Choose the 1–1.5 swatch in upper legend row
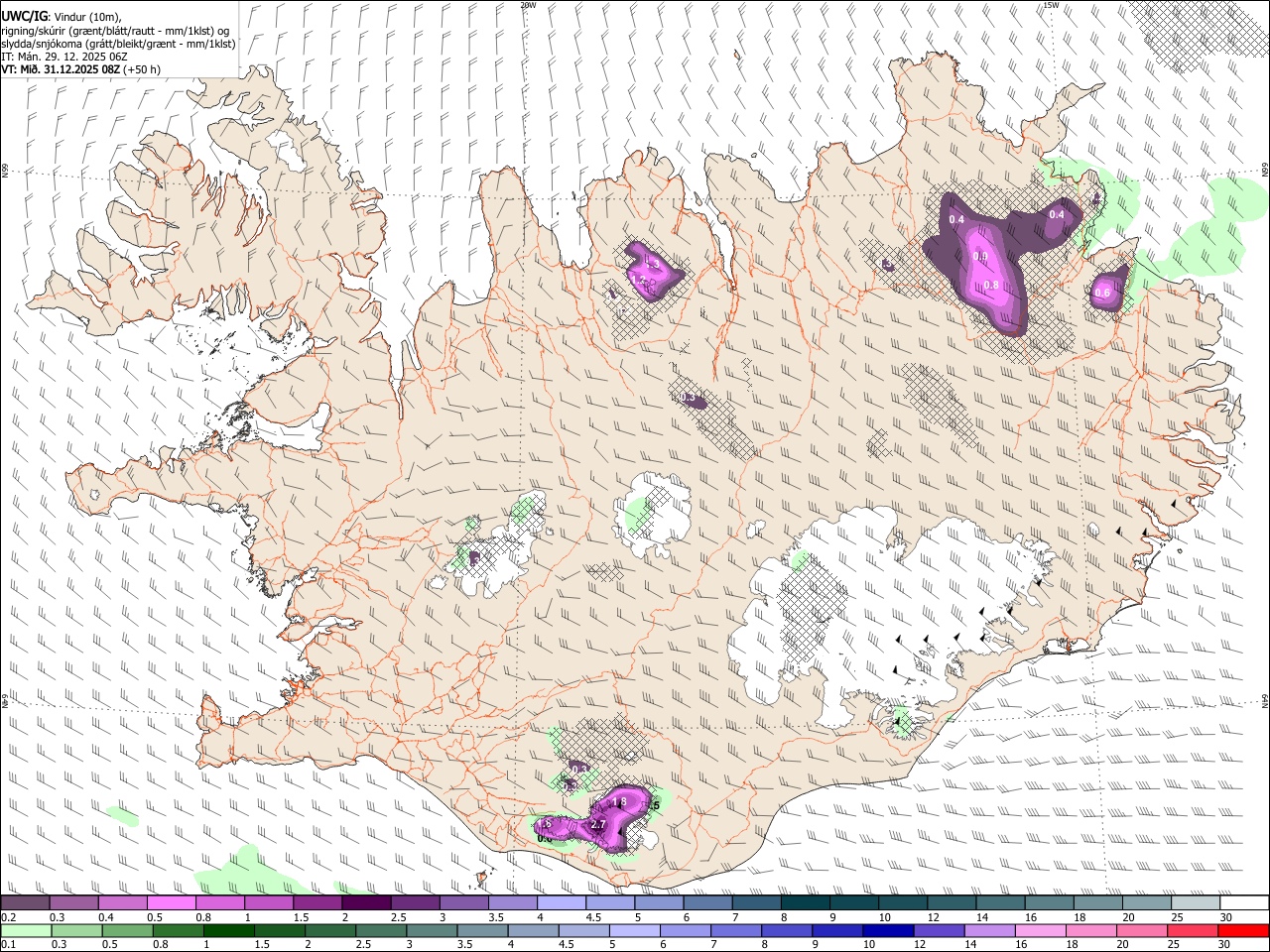Viewport: 1270px width, 952px height. [x=269, y=902]
